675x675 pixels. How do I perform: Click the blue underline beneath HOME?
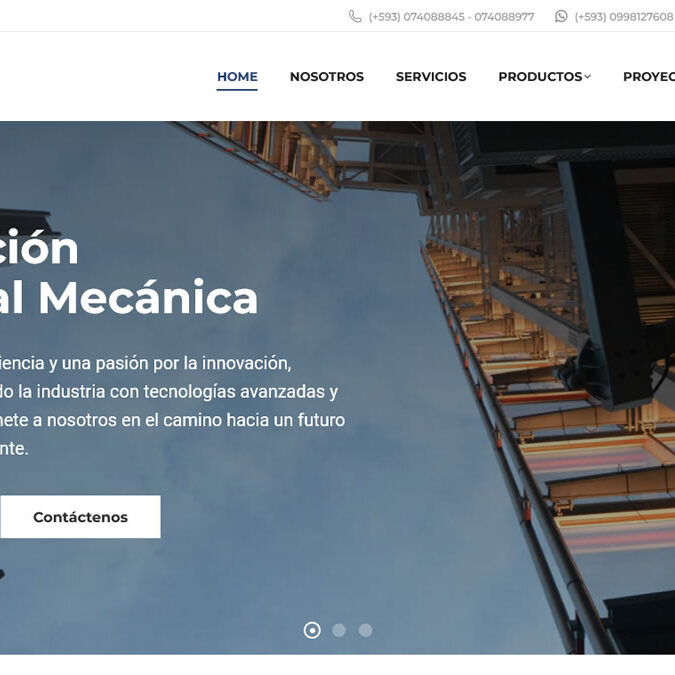[237, 90]
